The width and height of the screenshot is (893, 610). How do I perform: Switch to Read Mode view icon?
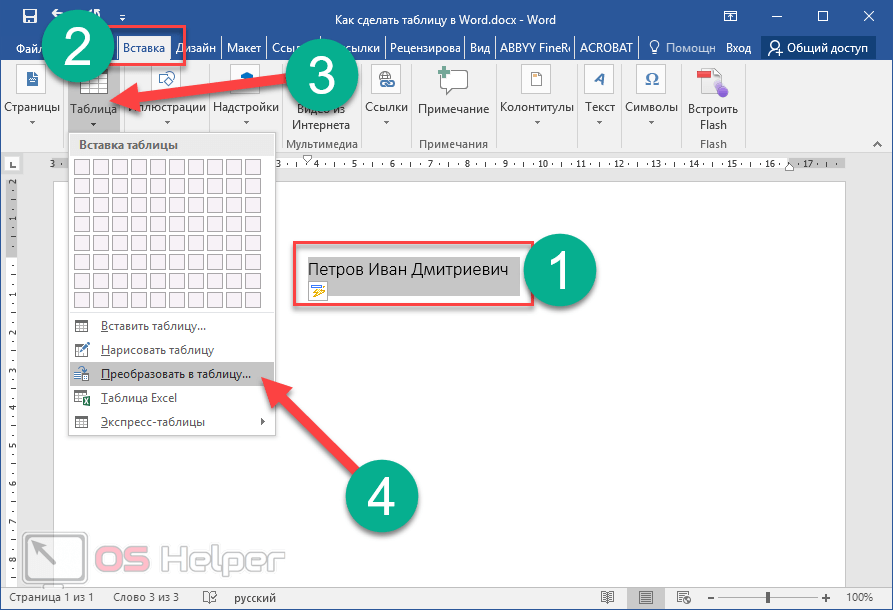point(606,598)
